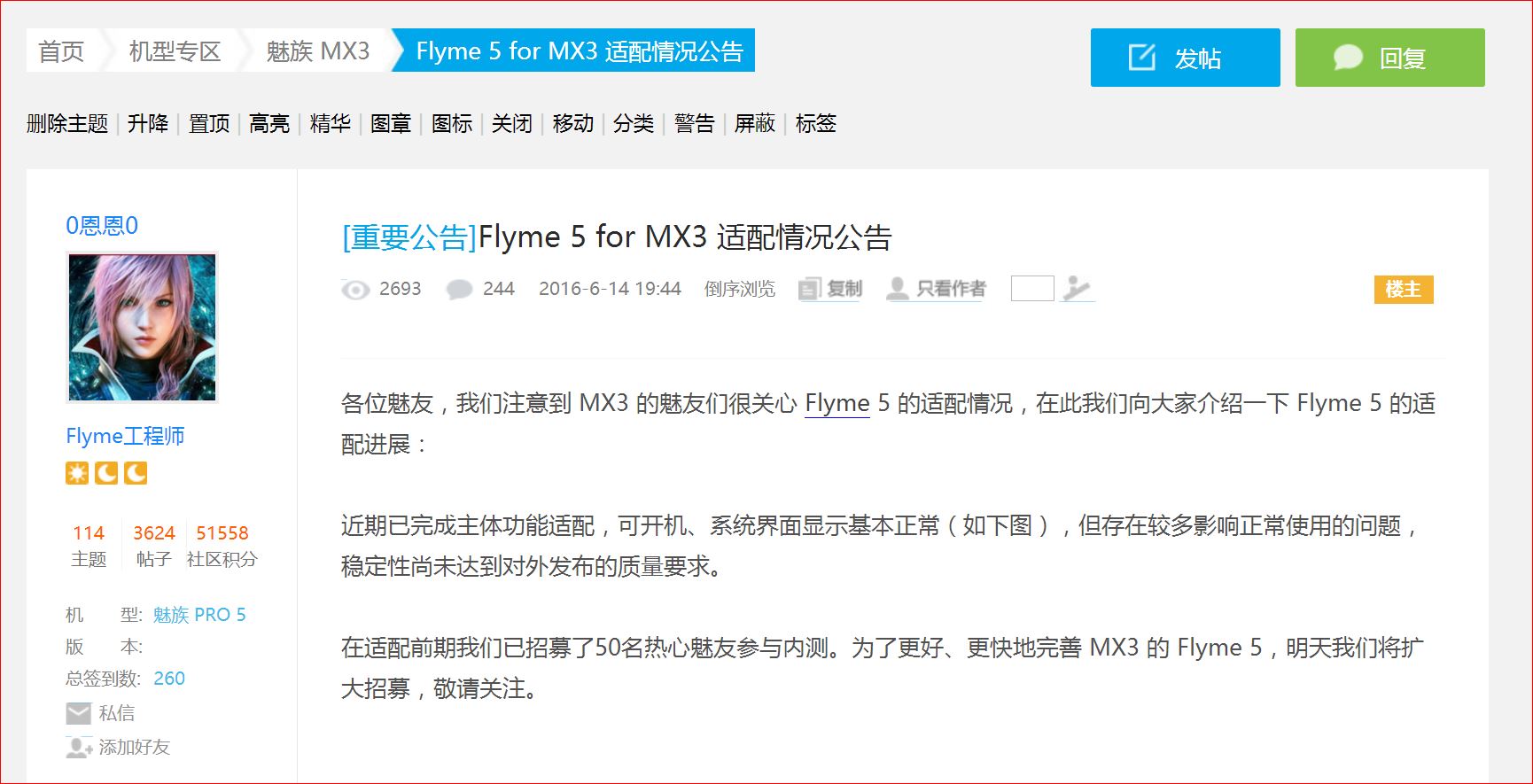
Task: Click the post date 2016-6-14 19:44
Action: [x=610, y=289]
